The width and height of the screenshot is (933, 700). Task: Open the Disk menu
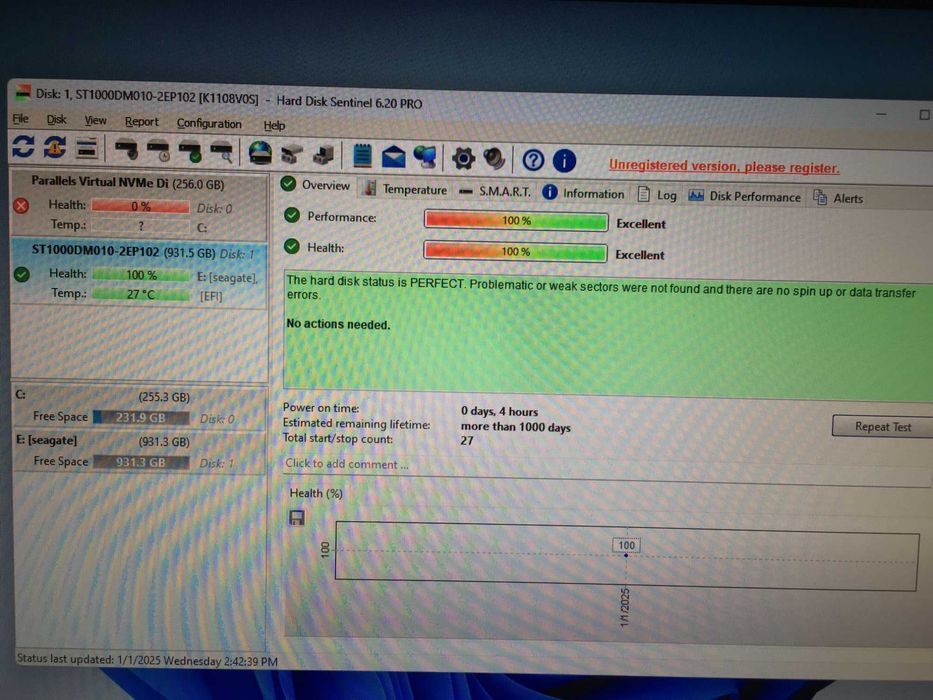tap(57, 120)
